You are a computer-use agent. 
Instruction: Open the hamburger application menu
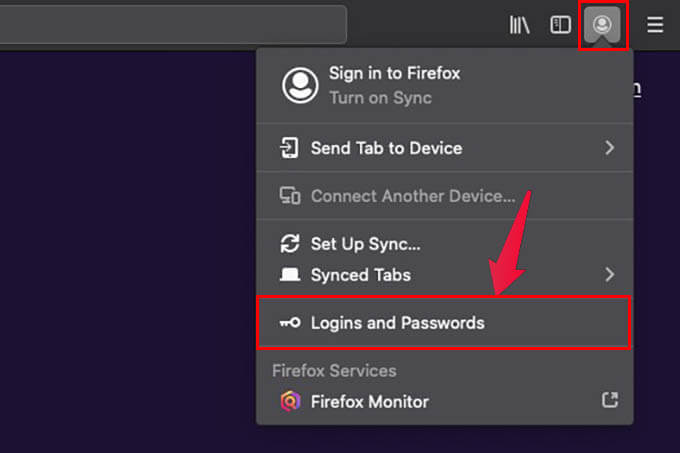655,25
